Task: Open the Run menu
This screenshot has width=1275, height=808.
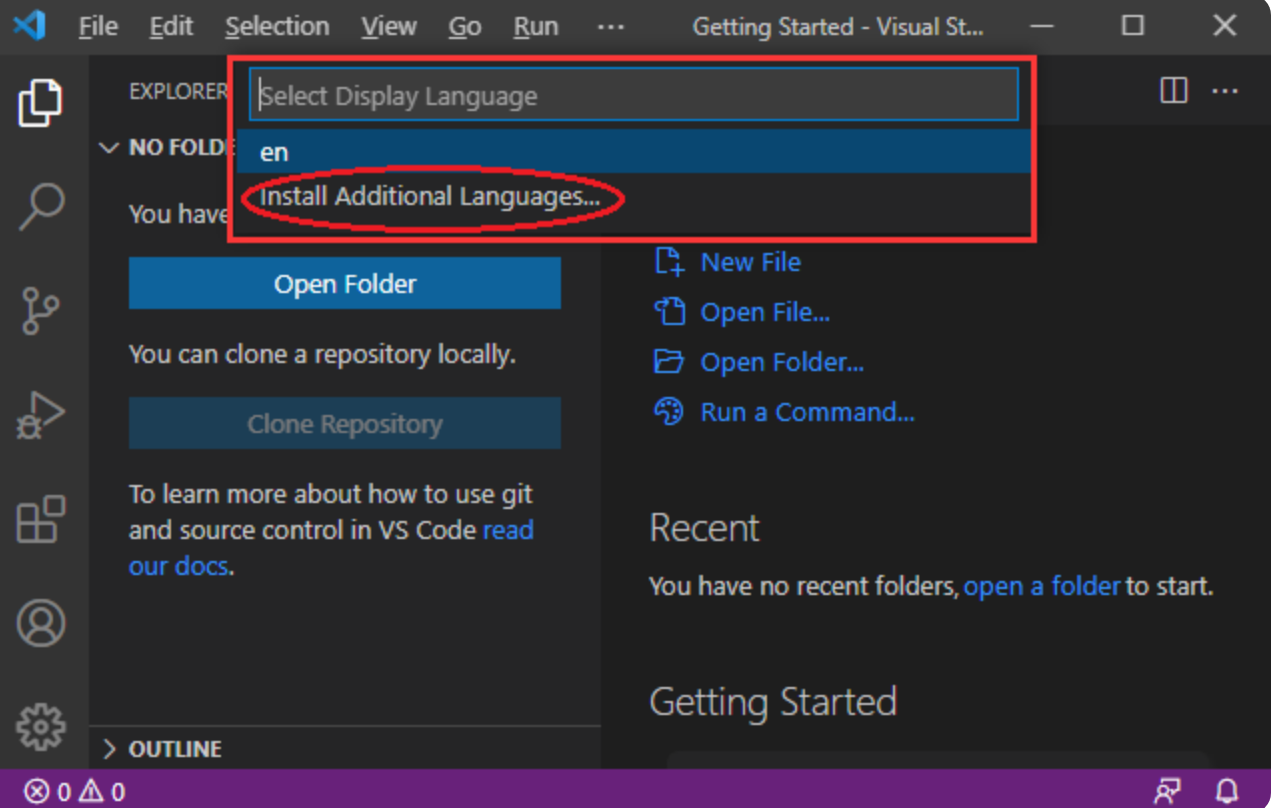Action: (x=536, y=26)
